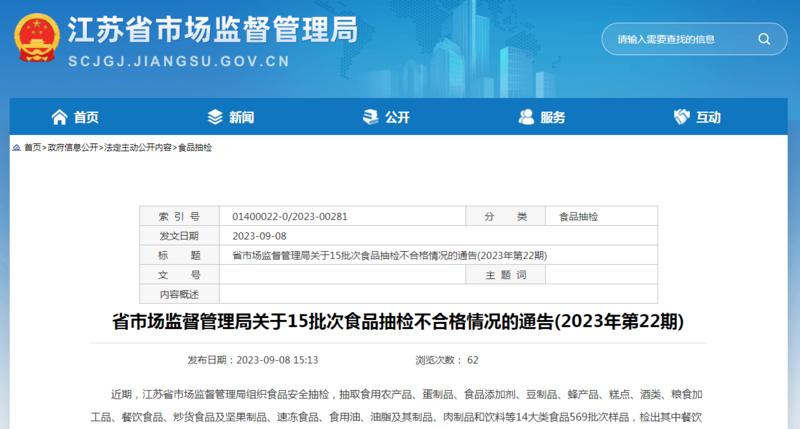Image resolution: width=800 pixels, height=429 pixels.
Task: Click the 内容概述 label cell
Action: point(179,294)
